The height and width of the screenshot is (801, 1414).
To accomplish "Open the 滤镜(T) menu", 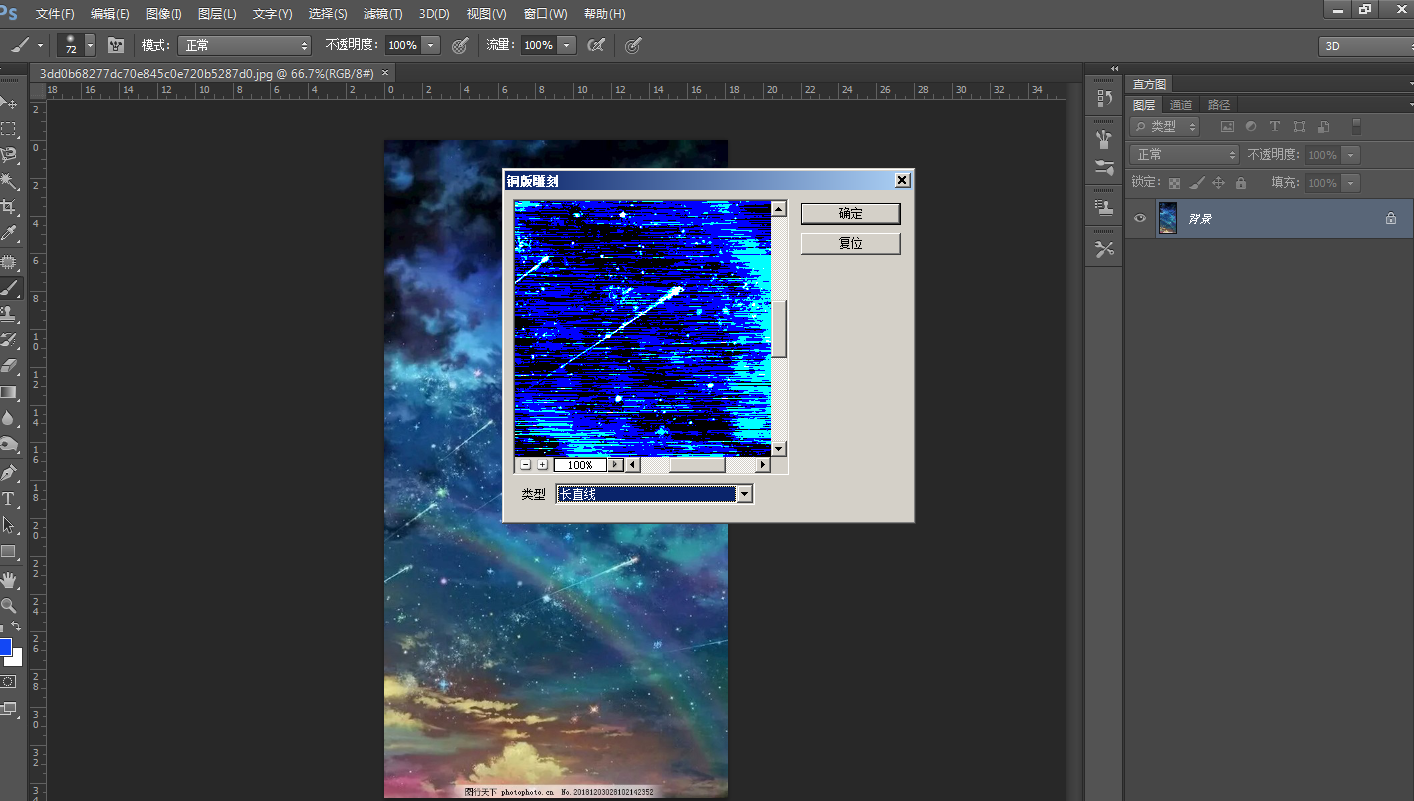I will [x=382, y=14].
